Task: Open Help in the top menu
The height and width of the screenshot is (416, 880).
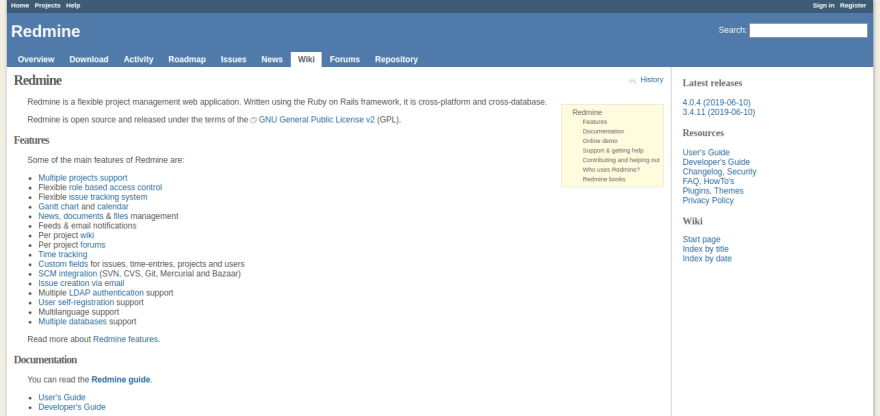Action: [x=73, y=5]
